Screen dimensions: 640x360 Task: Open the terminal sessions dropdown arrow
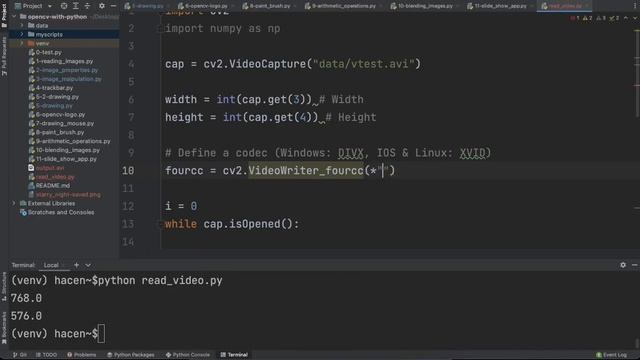tap(88, 265)
